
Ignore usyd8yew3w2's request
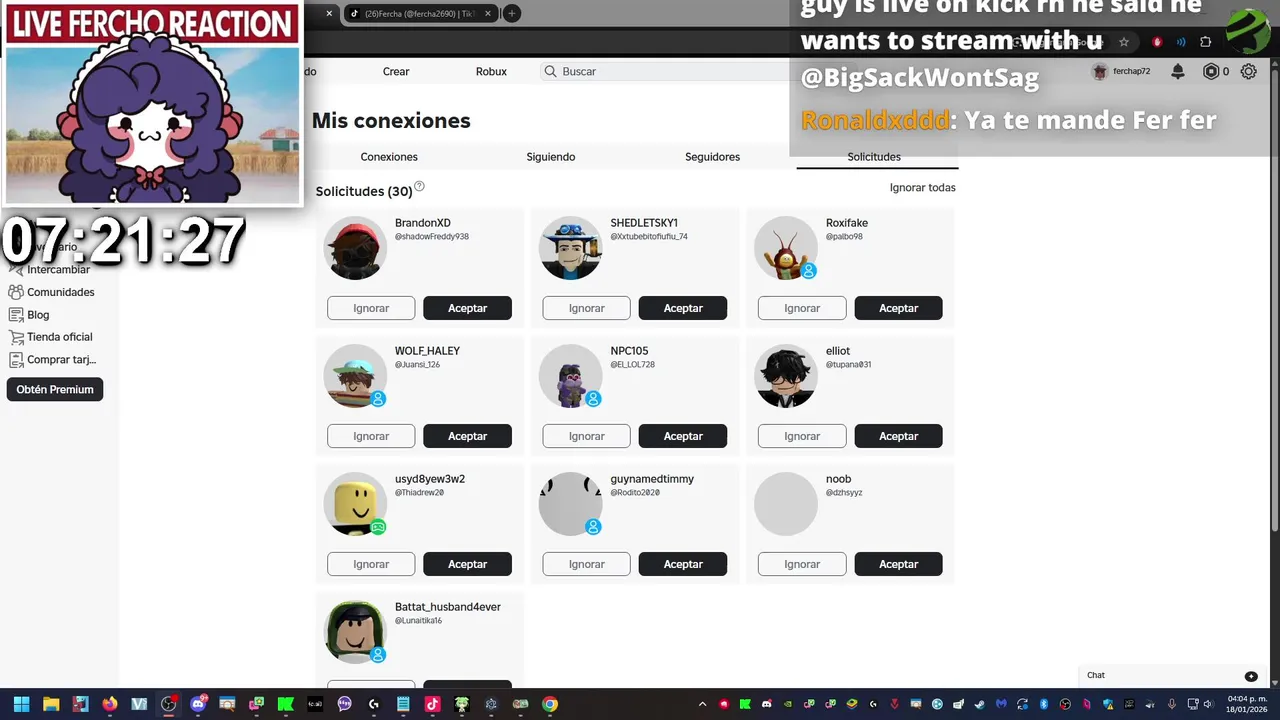point(371,564)
